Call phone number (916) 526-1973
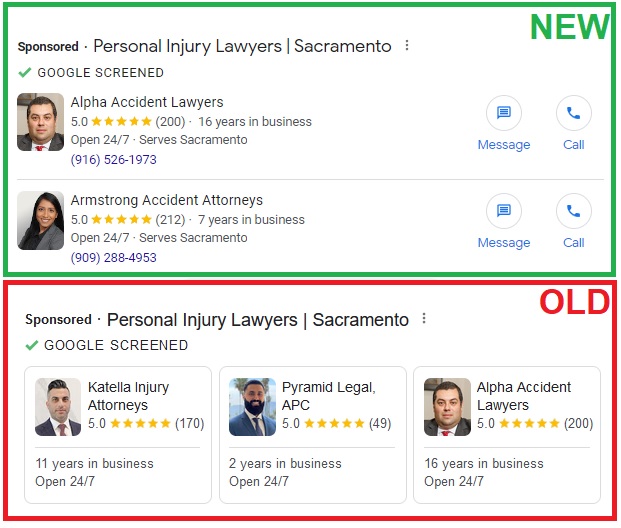621x528 pixels. click(113, 160)
